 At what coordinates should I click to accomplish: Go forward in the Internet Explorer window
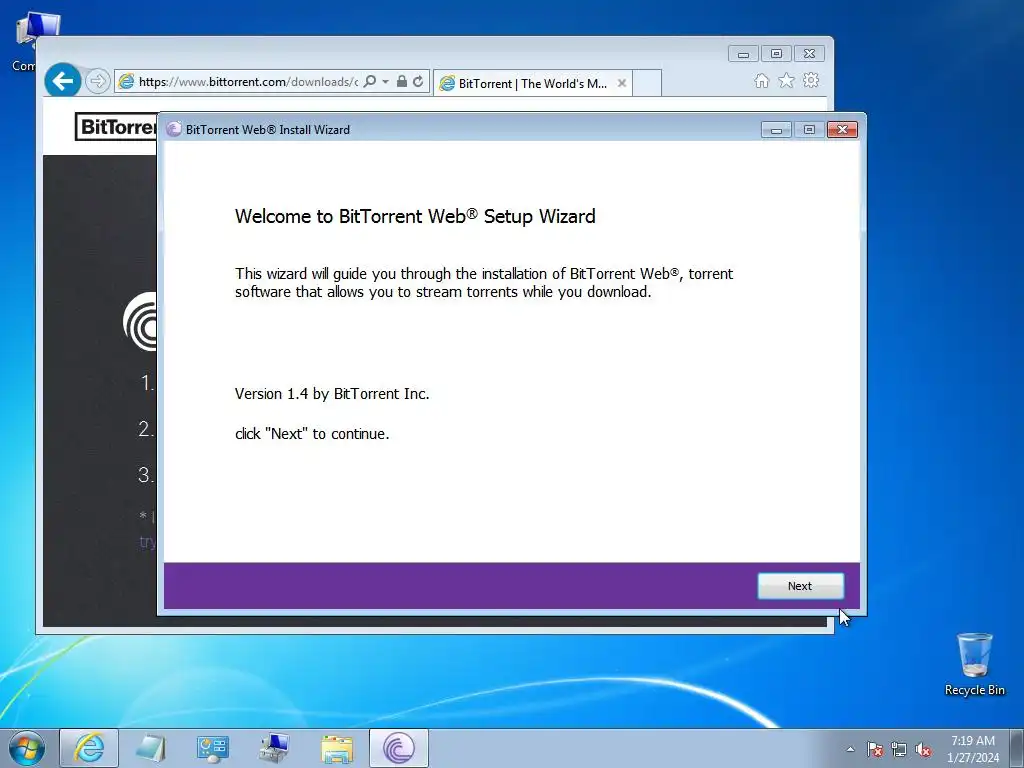[x=97, y=81]
